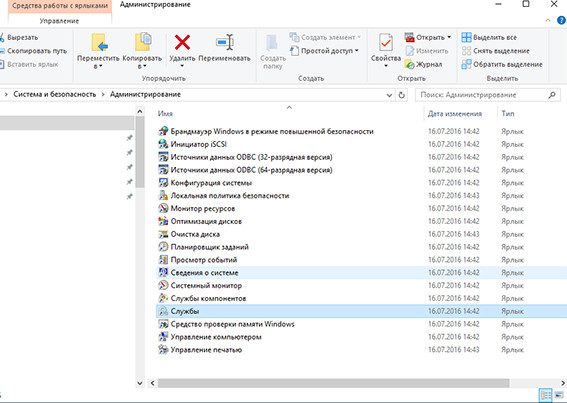Image resolution: width=567 pixels, height=403 pixels.
Task: Select the Инициатор iSCSI icon
Action: click(x=163, y=144)
